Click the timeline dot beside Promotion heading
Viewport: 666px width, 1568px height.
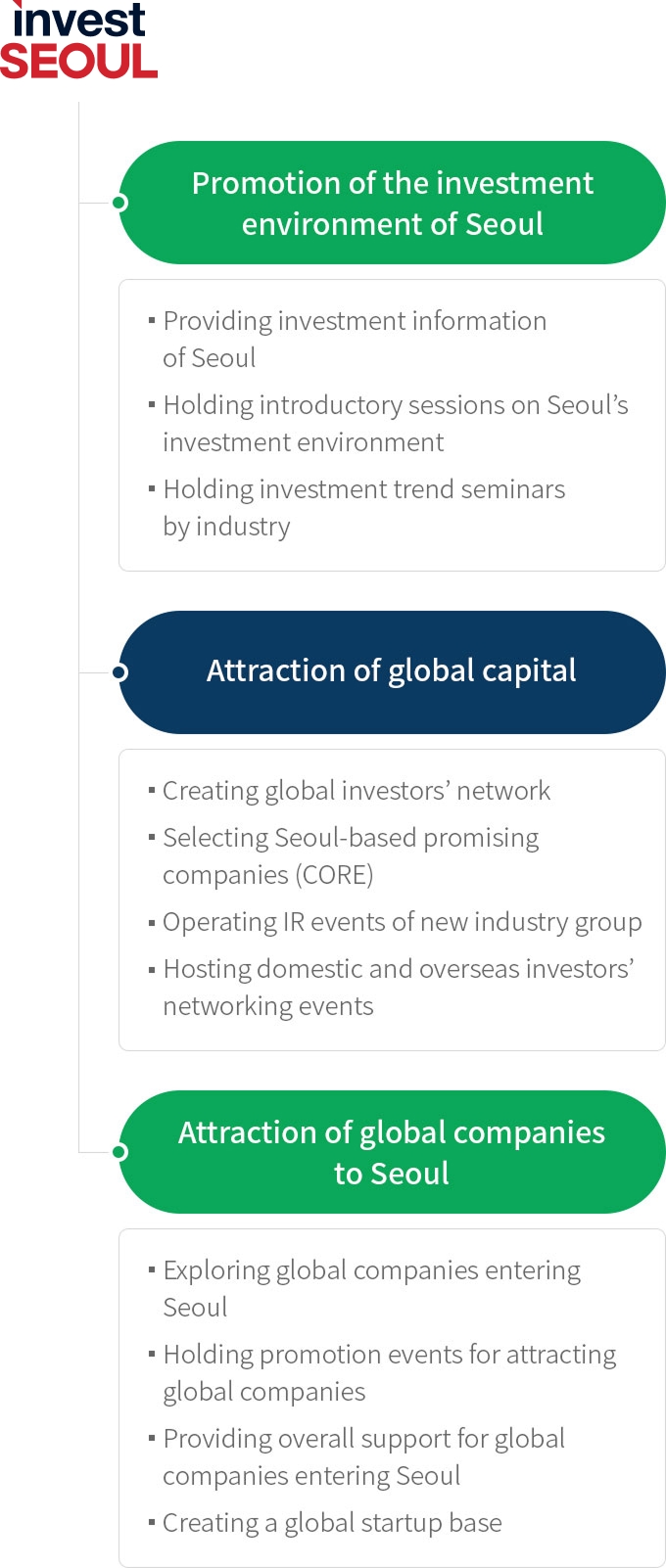coord(119,203)
